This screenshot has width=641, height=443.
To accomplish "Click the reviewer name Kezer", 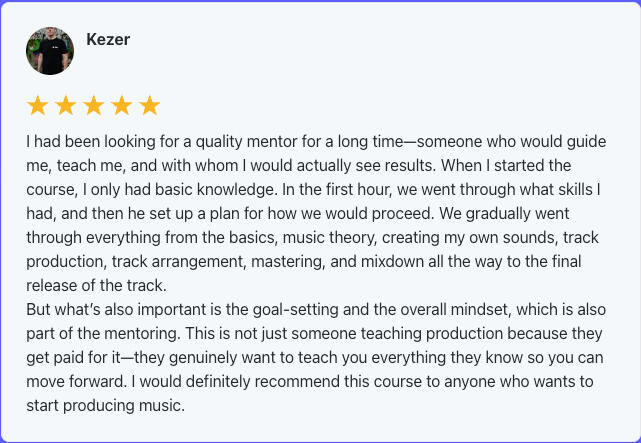I will click(108, 40).
